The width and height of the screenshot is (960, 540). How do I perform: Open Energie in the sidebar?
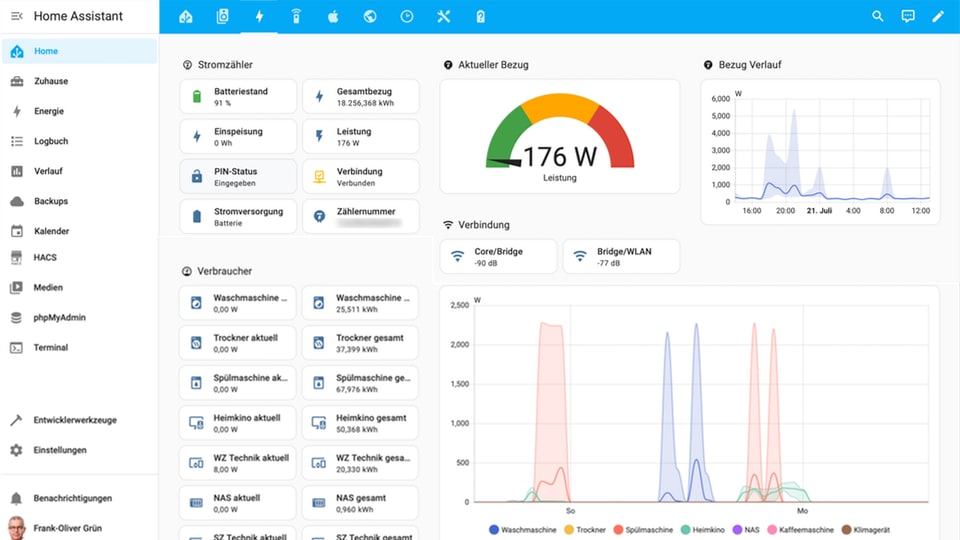point(49,111)
